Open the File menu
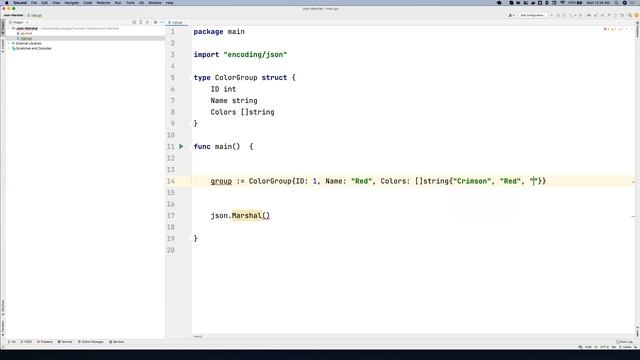640x360 pixels. pos(34,3)
